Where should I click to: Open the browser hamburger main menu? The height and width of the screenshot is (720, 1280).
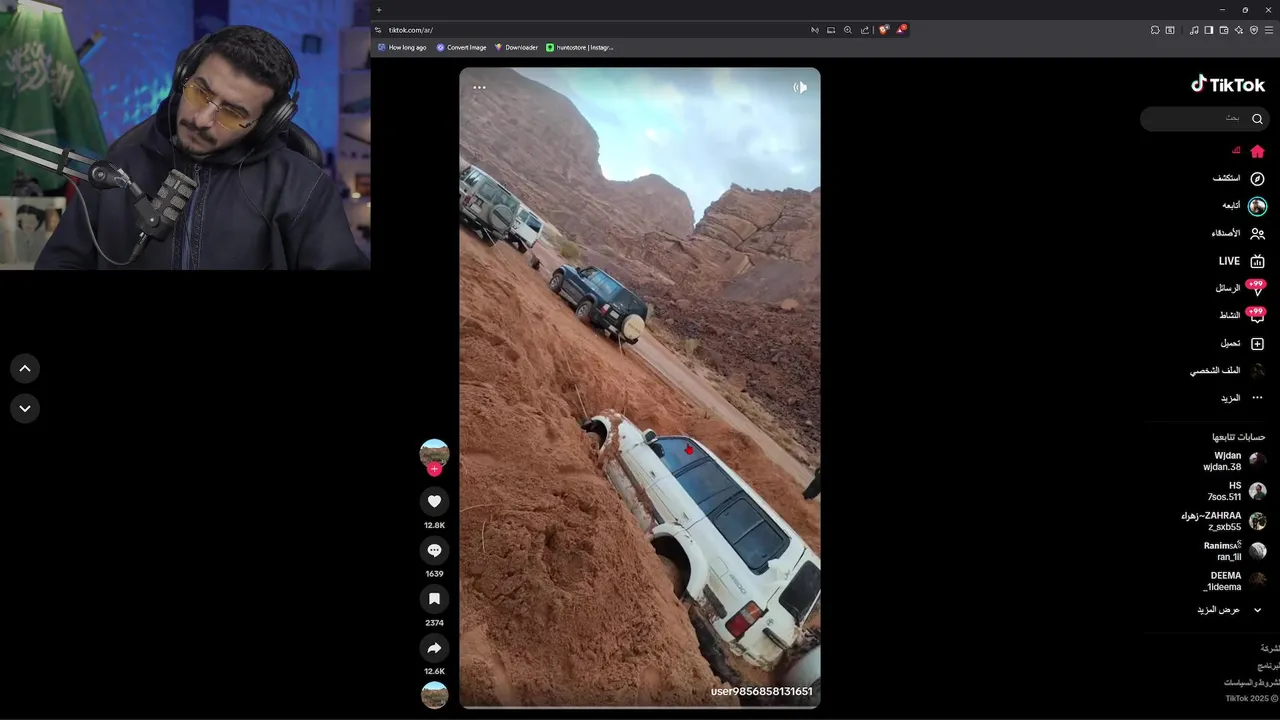pos(1270,30)
